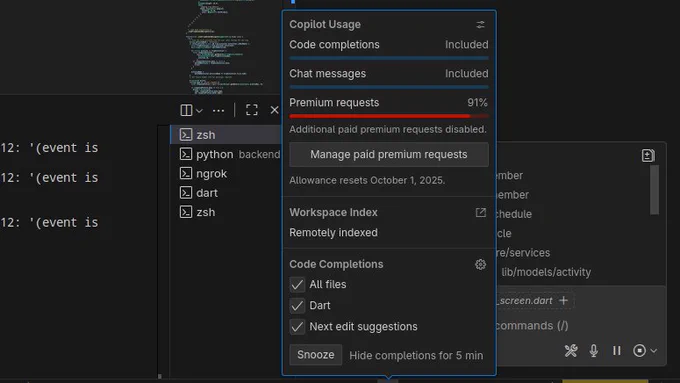Click the ngrok terminal icon

(x=186, y=173)
